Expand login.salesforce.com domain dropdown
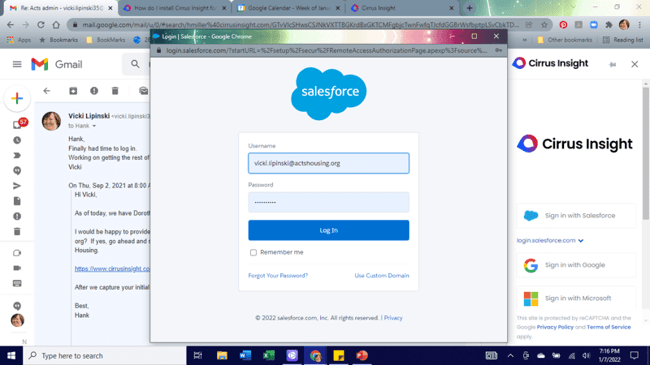The image size is (650, 365). pos(581,241)
